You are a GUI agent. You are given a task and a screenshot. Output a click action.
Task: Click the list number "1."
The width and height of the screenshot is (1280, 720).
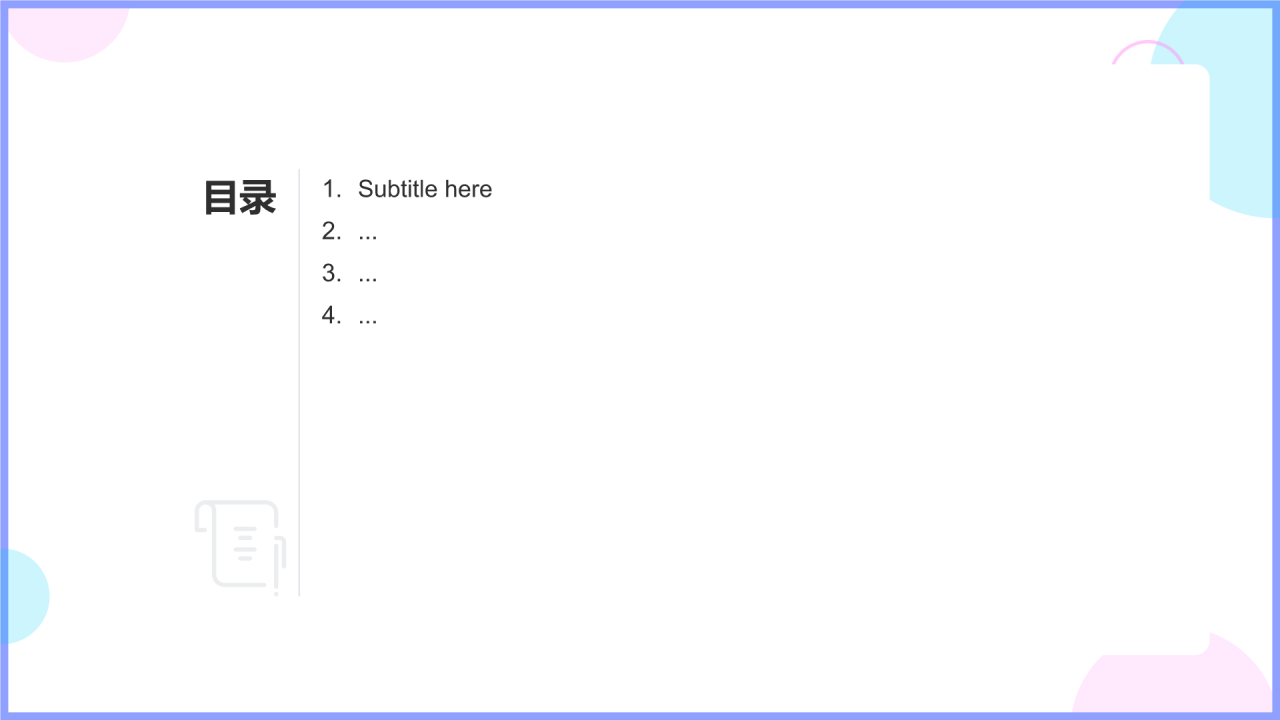pyautogui.click(x=332, y=189)
